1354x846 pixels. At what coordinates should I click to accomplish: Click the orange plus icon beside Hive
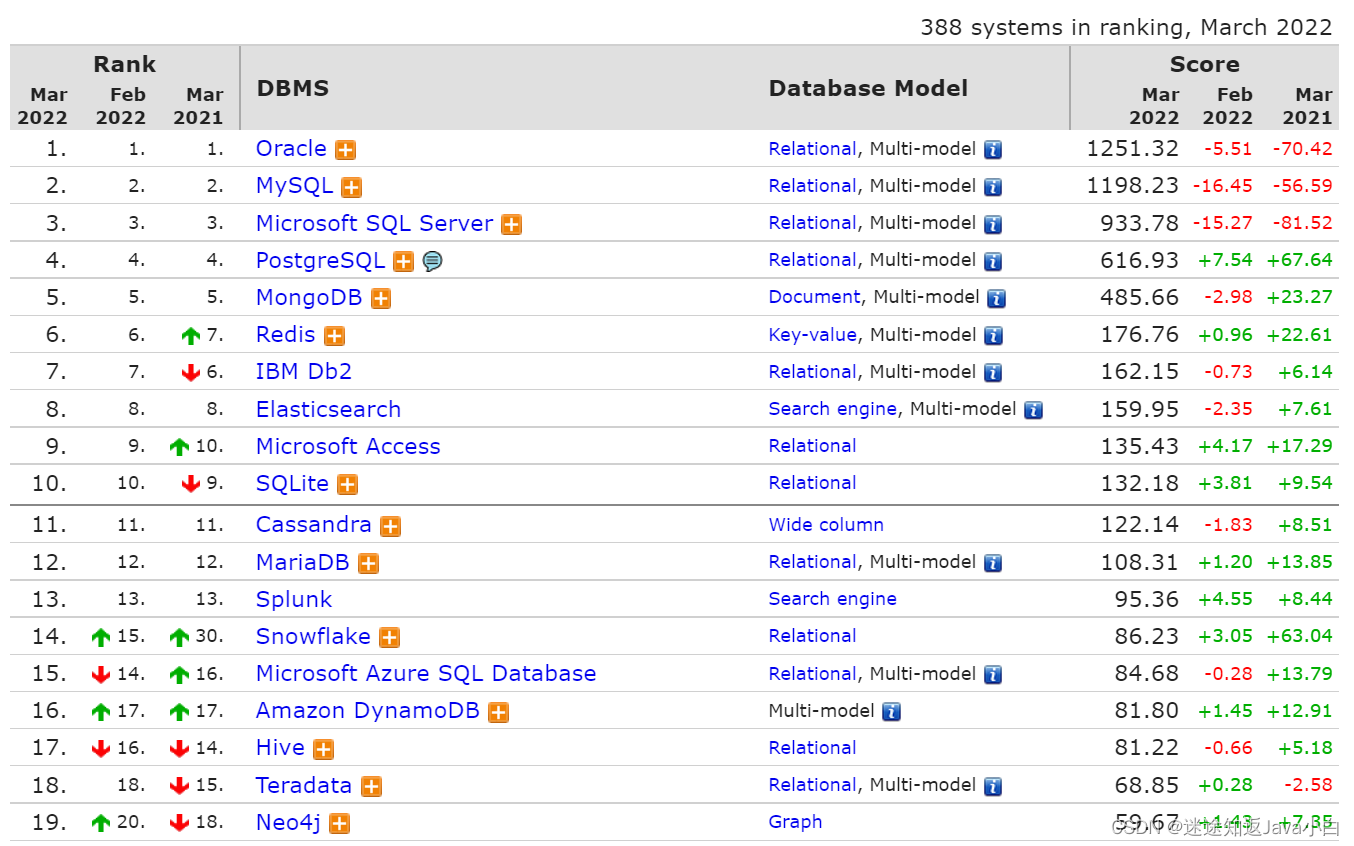click(323, 749)
